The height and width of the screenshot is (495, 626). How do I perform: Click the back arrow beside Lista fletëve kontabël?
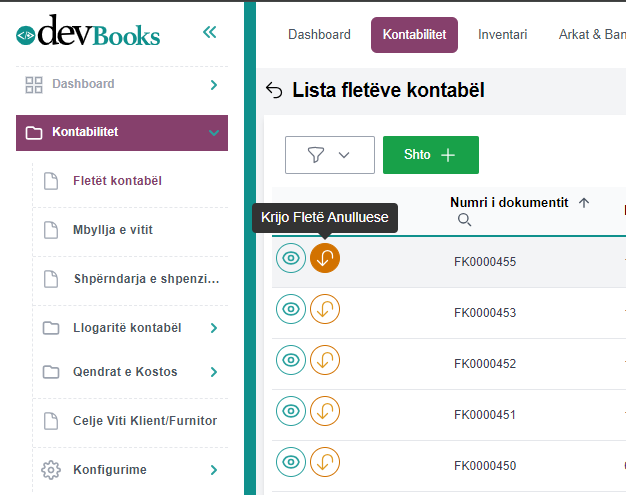pos(274,91)
